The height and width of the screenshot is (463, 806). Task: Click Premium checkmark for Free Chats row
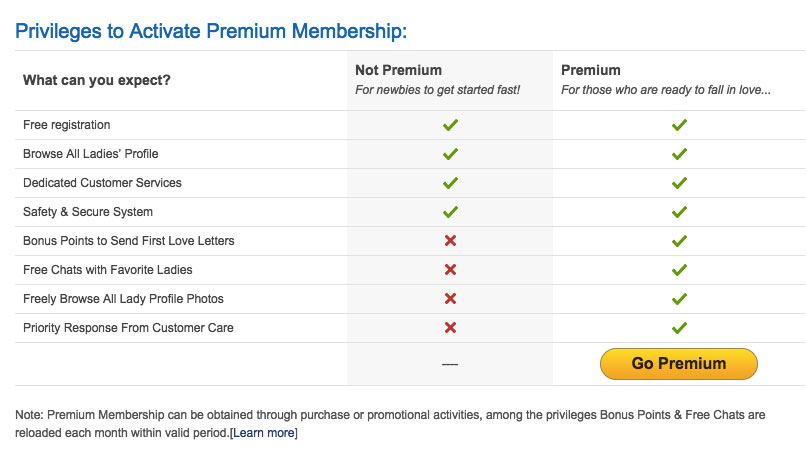click(679, 270)
